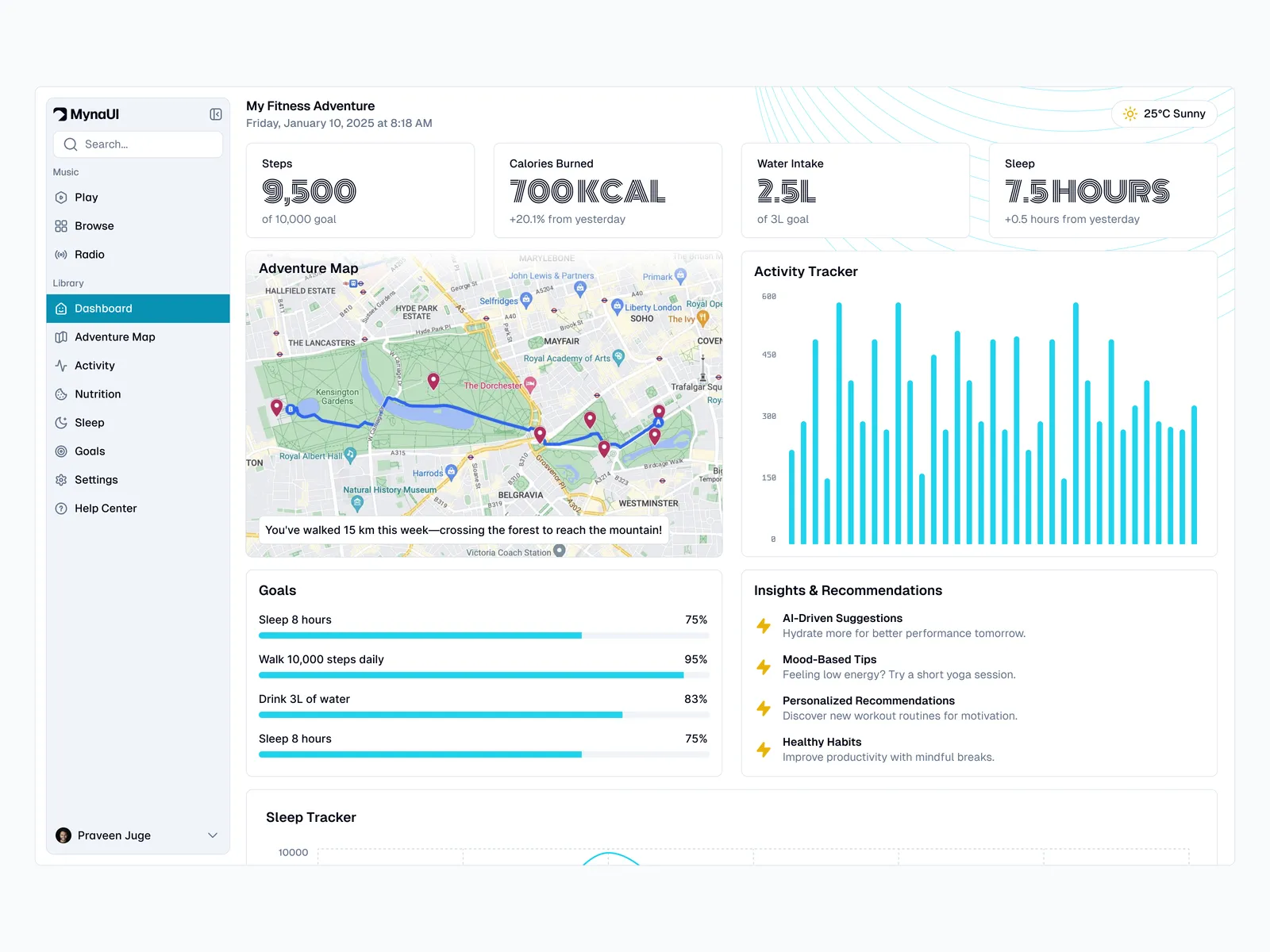This screenshot has height=952, width=1270.
Task: Open the Nutrition section icon
Action: [x=61, y=394]
